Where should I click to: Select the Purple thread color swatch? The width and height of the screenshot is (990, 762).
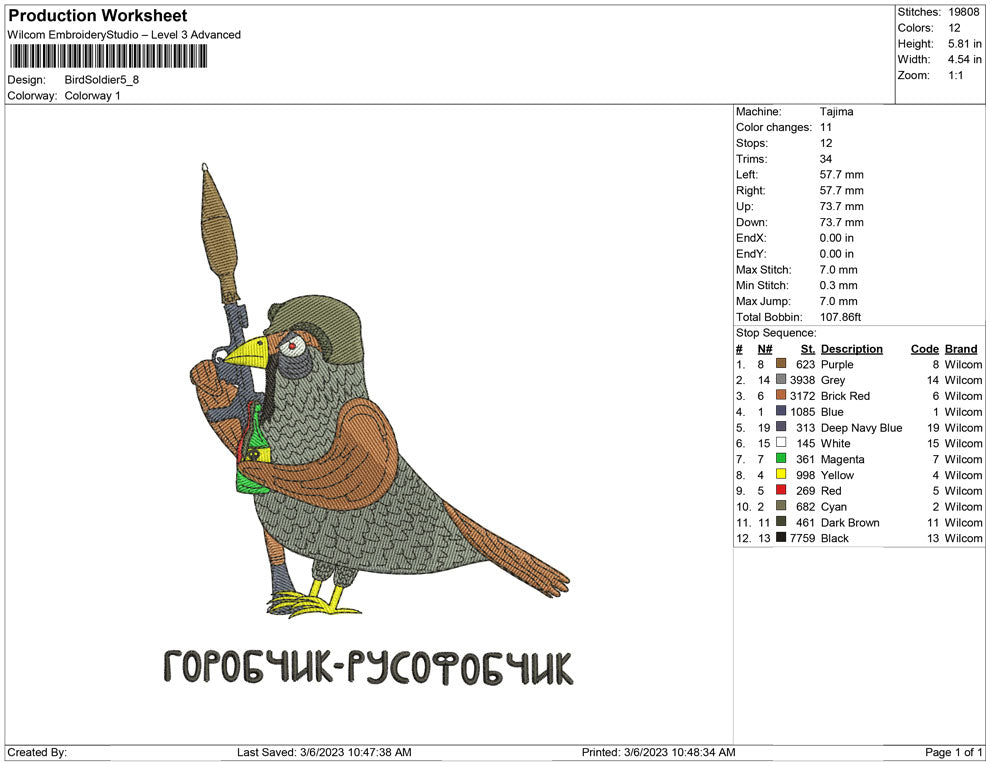(x=781, y=365)
